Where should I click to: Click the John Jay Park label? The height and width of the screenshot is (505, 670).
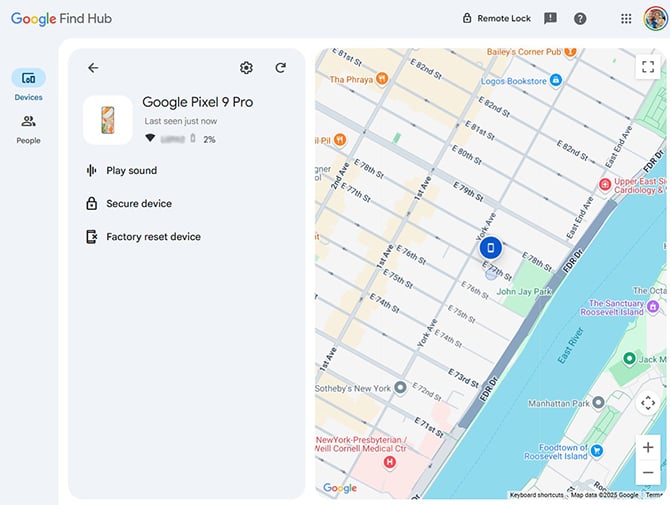(524, 292)
